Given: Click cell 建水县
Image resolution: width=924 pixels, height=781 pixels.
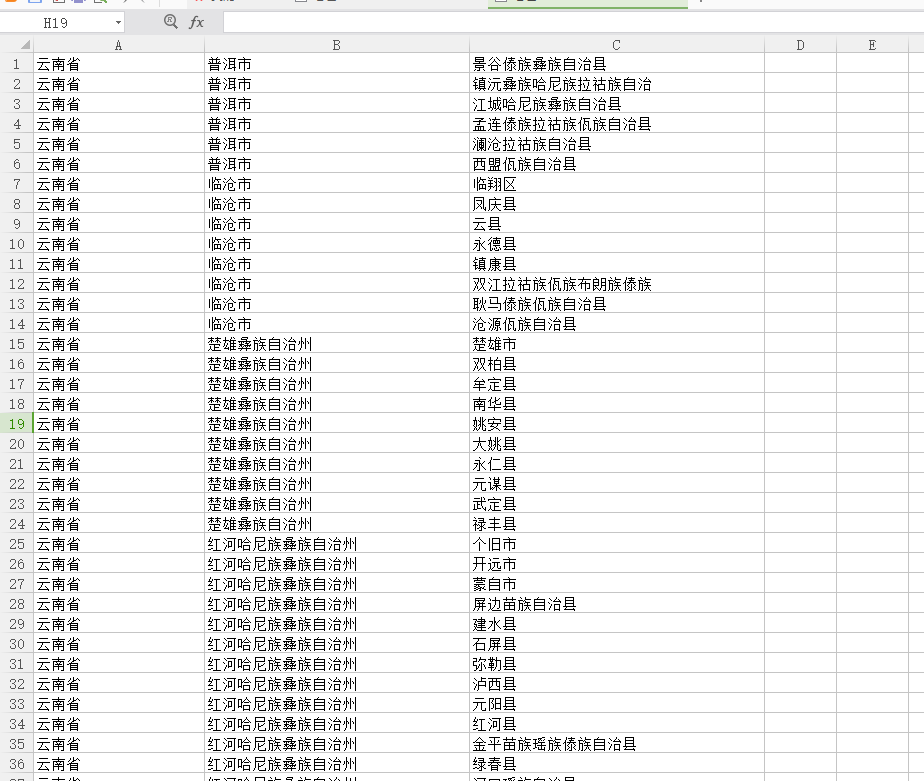Looking at the screenshot, I should tap(616, 624).
